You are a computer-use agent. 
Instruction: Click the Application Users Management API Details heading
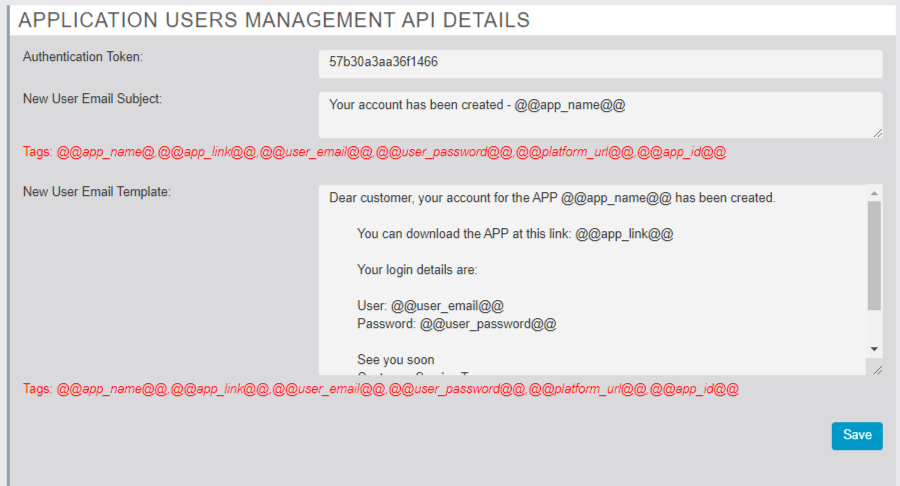274,20
